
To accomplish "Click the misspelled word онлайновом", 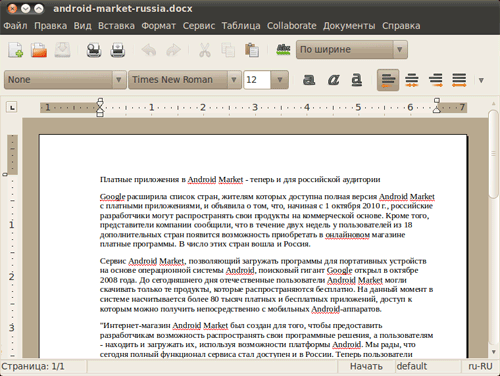I will coord(347,235).
